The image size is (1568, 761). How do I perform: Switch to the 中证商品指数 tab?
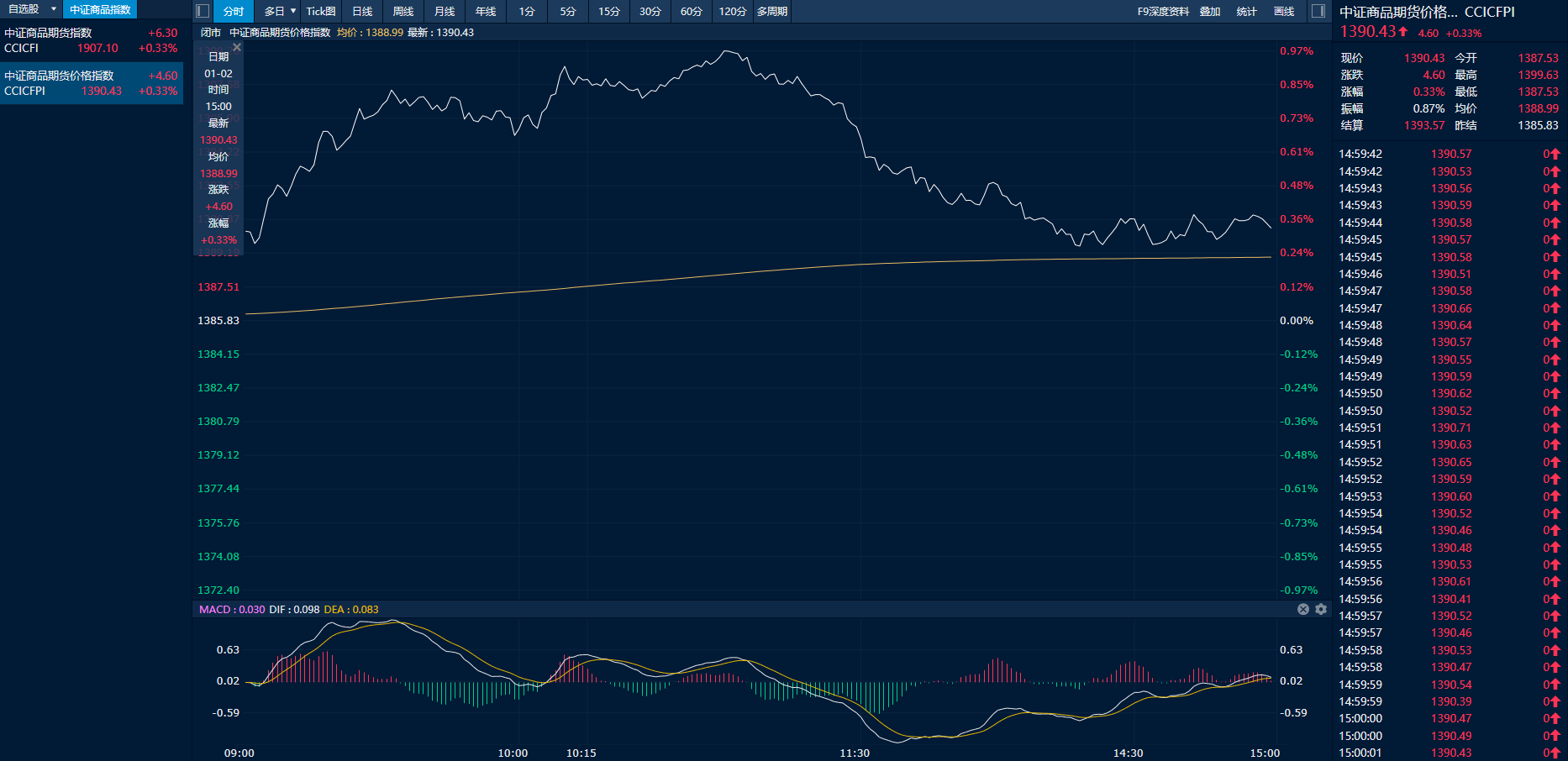[100, 9]
